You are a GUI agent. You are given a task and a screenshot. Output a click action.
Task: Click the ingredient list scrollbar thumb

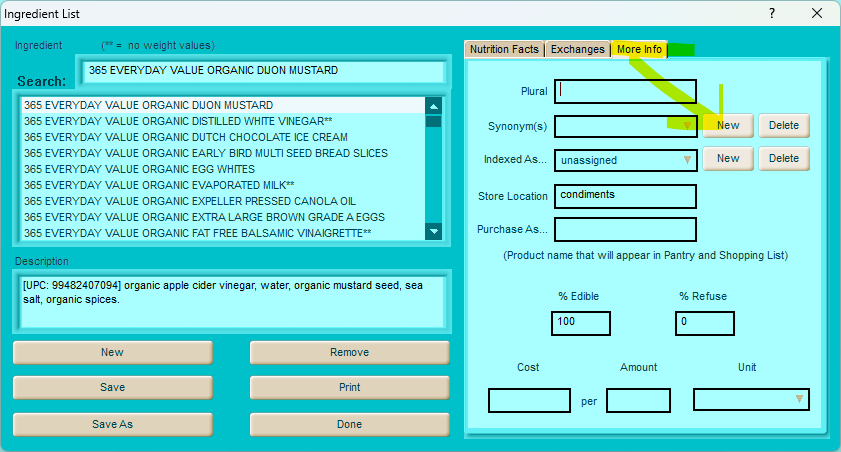433,121
